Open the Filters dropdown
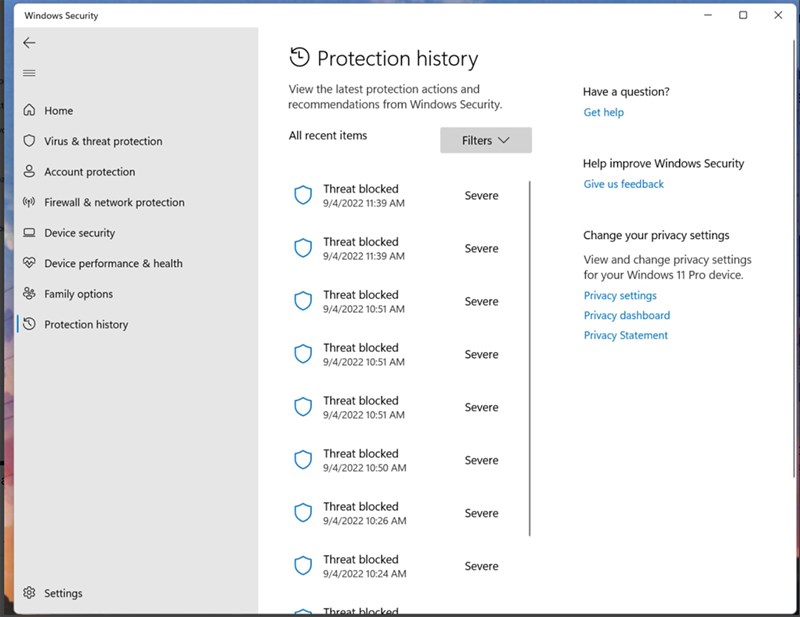800x617 pixels. [x=485, y=140]
